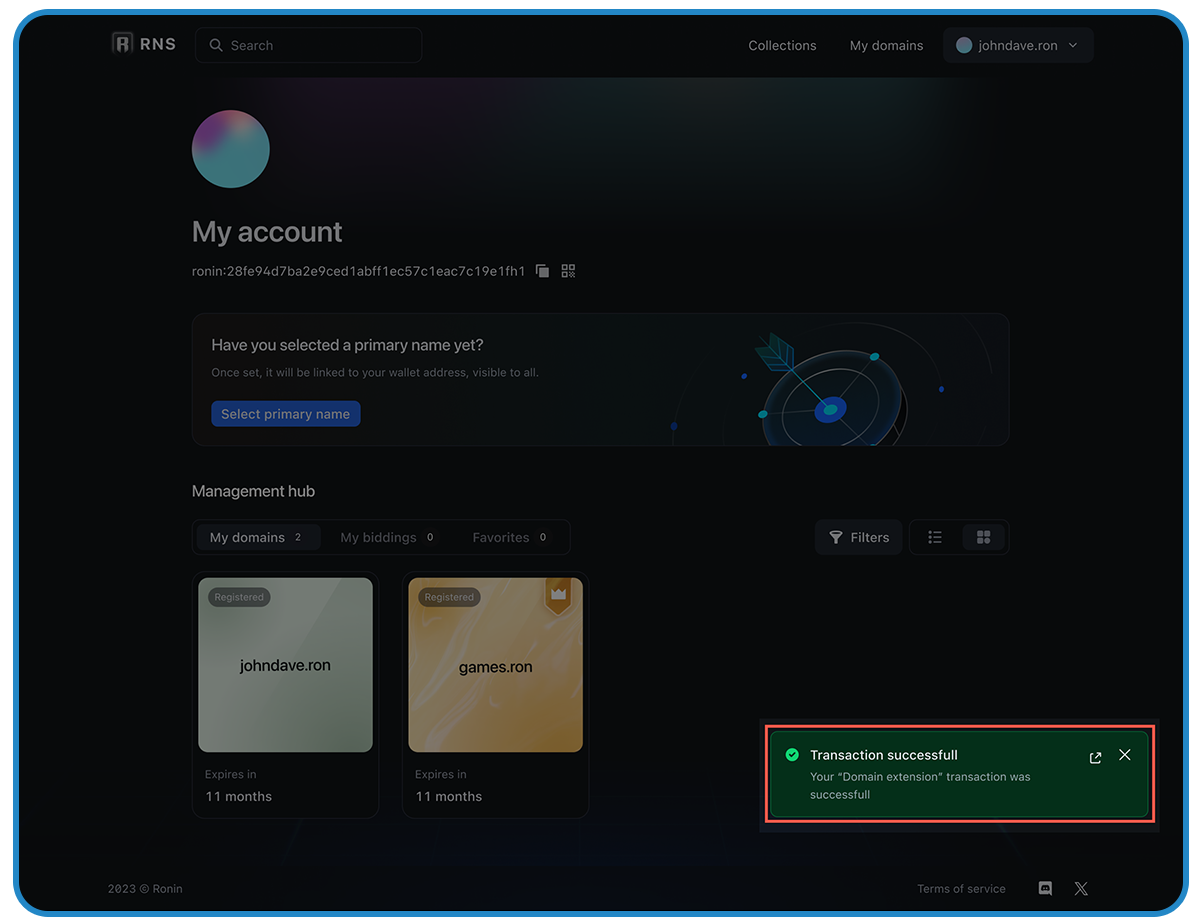Screen dimensions: 1200x924
Task: Go to My domains in header
Action: point(886,45)
